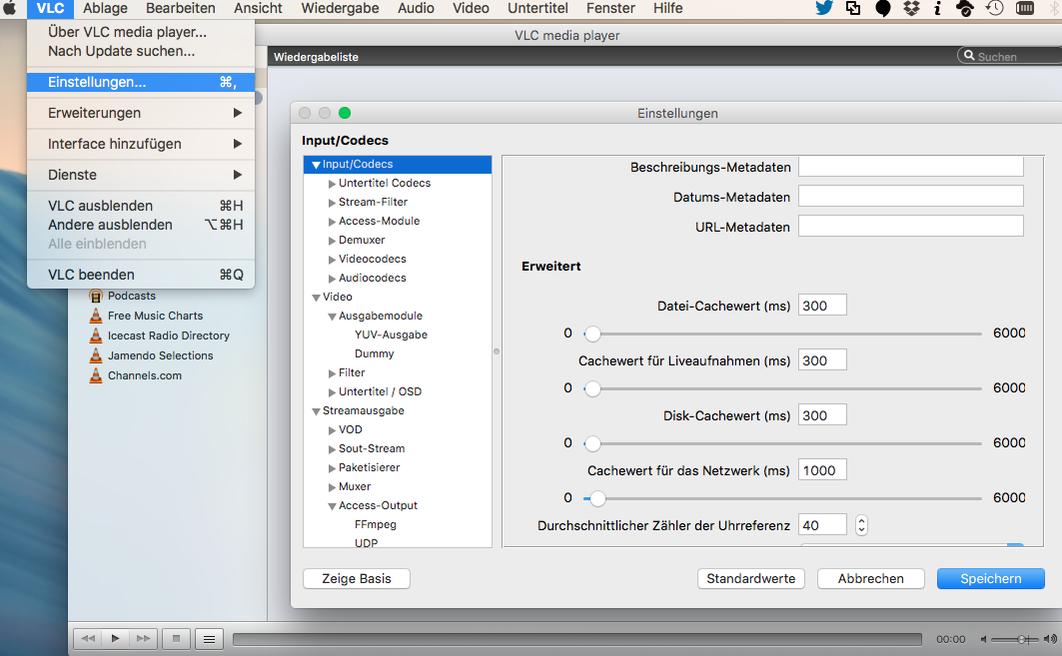This screenshot has width=1062, height=656.
Task: Toggle the playlist view button
Action: [x=209, y=638]
